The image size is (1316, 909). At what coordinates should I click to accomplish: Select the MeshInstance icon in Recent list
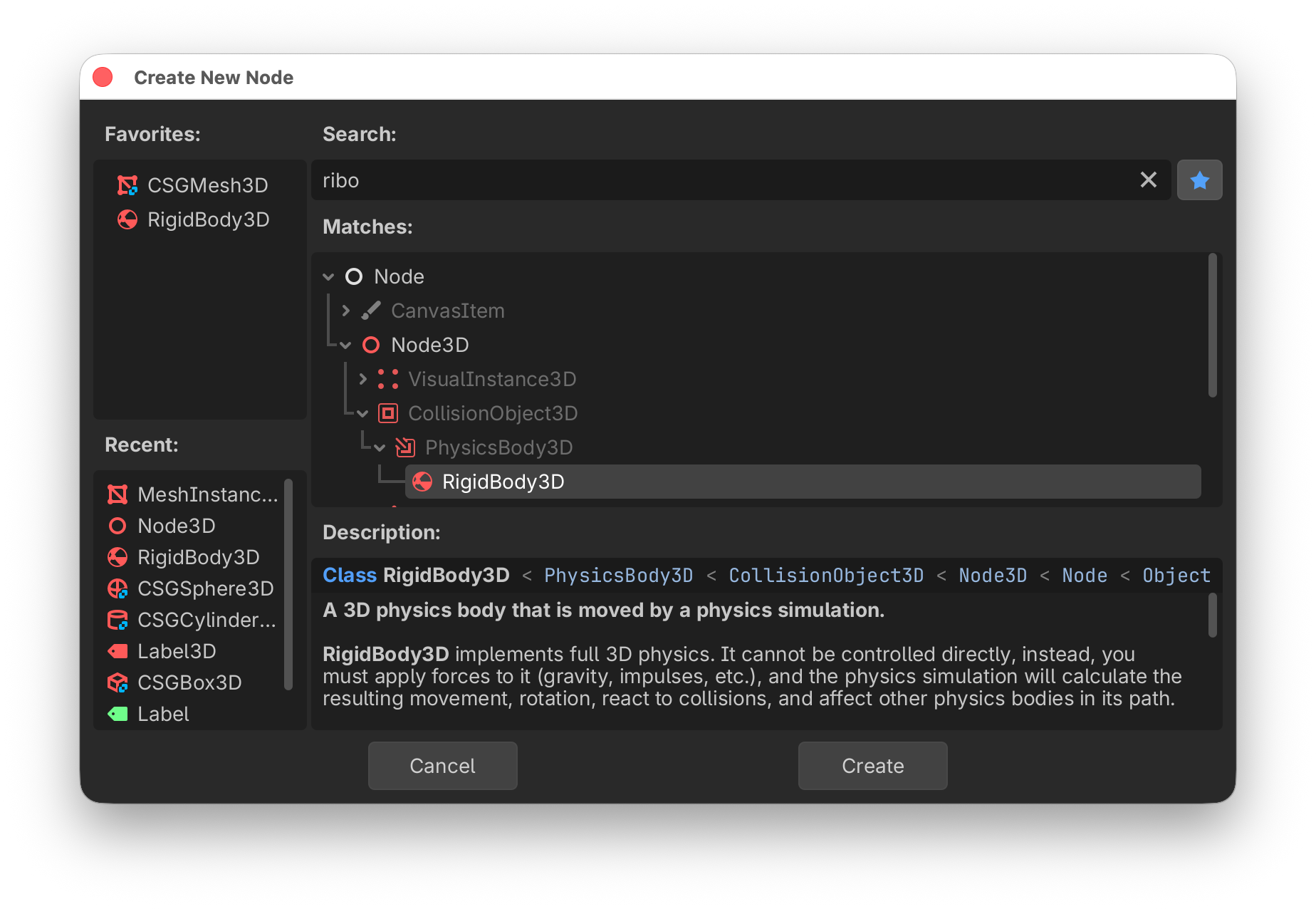[x=117, y=494]
